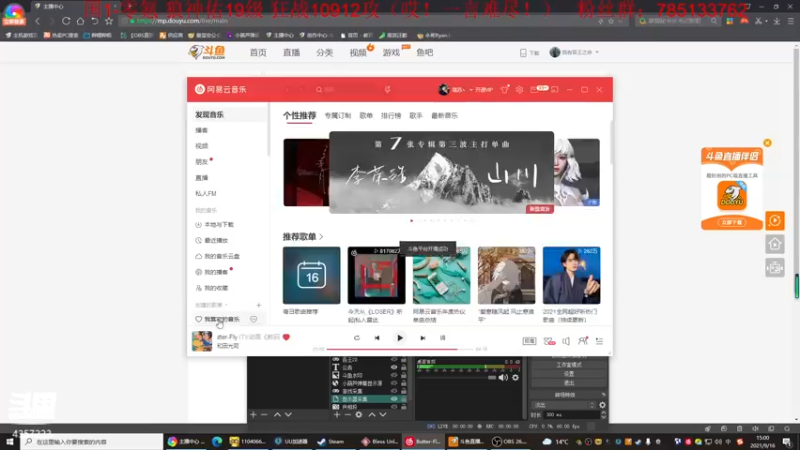Expand username dropdown arrow in NetEase header
This screenshot has height=450, width=800.
(470, 90)
